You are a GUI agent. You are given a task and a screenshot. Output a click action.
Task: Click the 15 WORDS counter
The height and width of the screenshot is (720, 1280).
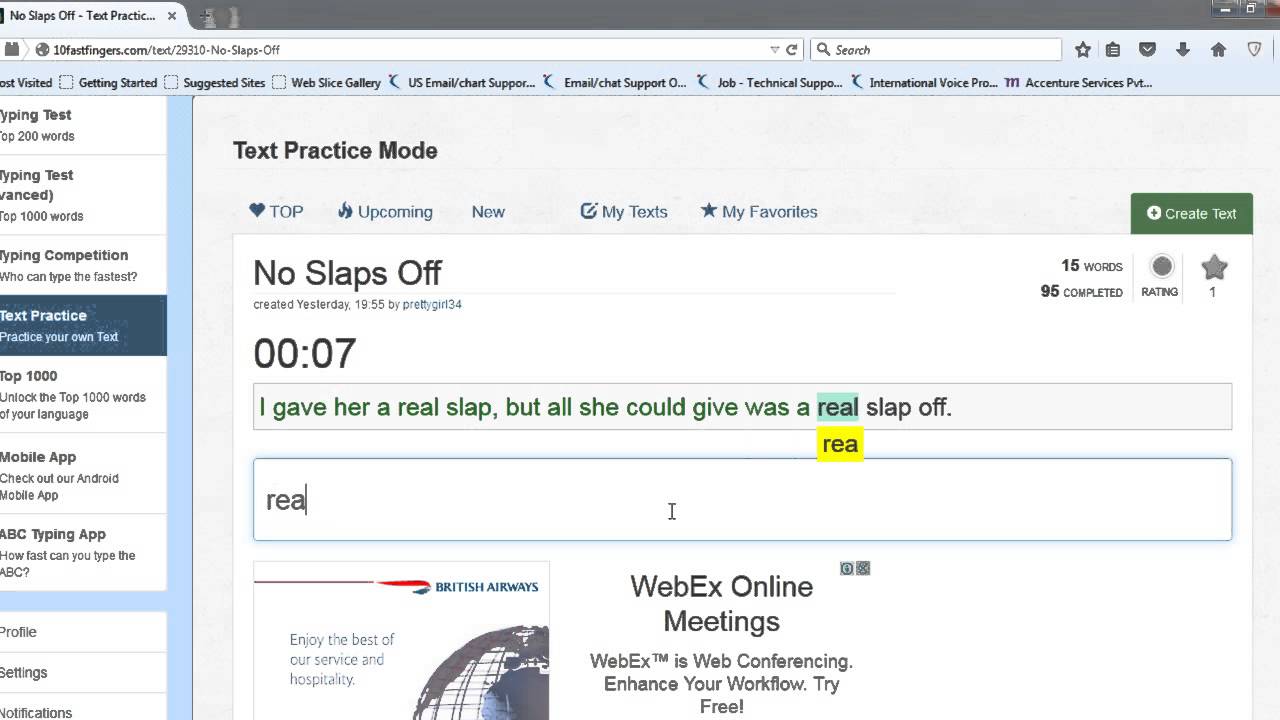(1092, 266)
